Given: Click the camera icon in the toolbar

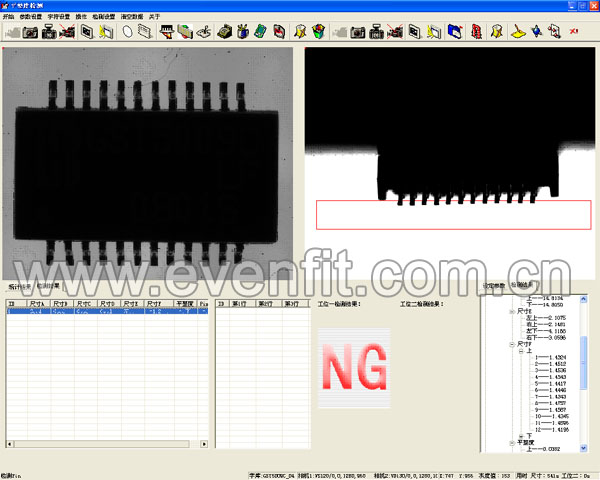Looking at the screenshot, I should [x=30, y=32].
